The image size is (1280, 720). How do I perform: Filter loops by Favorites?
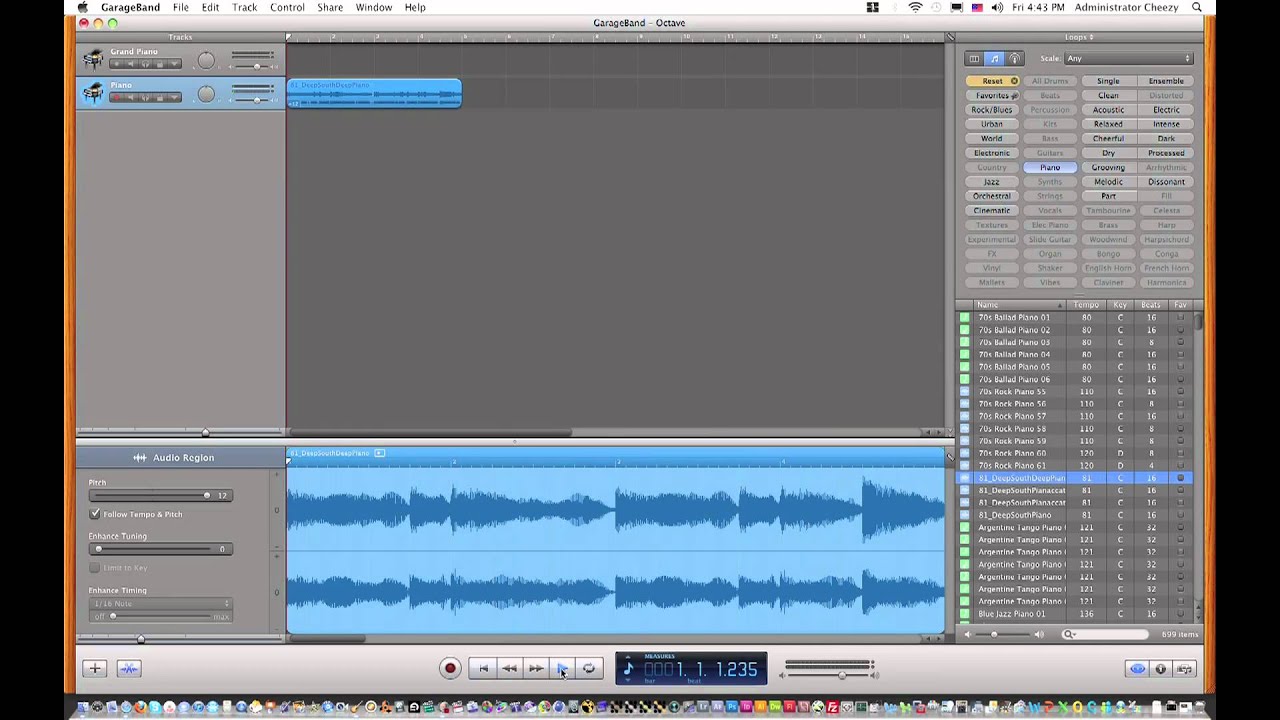pos(992,96)
